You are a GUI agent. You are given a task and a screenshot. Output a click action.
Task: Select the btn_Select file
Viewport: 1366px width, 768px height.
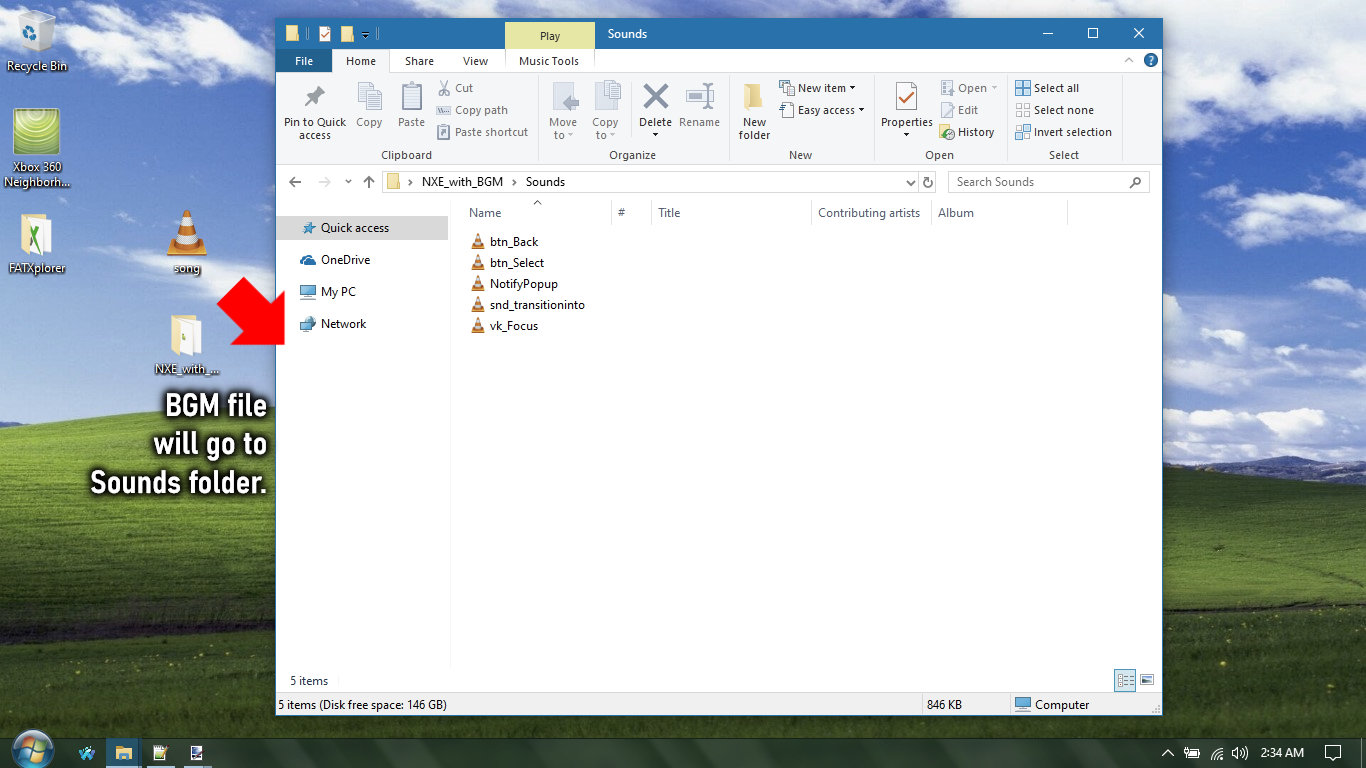tap(508, 263)
